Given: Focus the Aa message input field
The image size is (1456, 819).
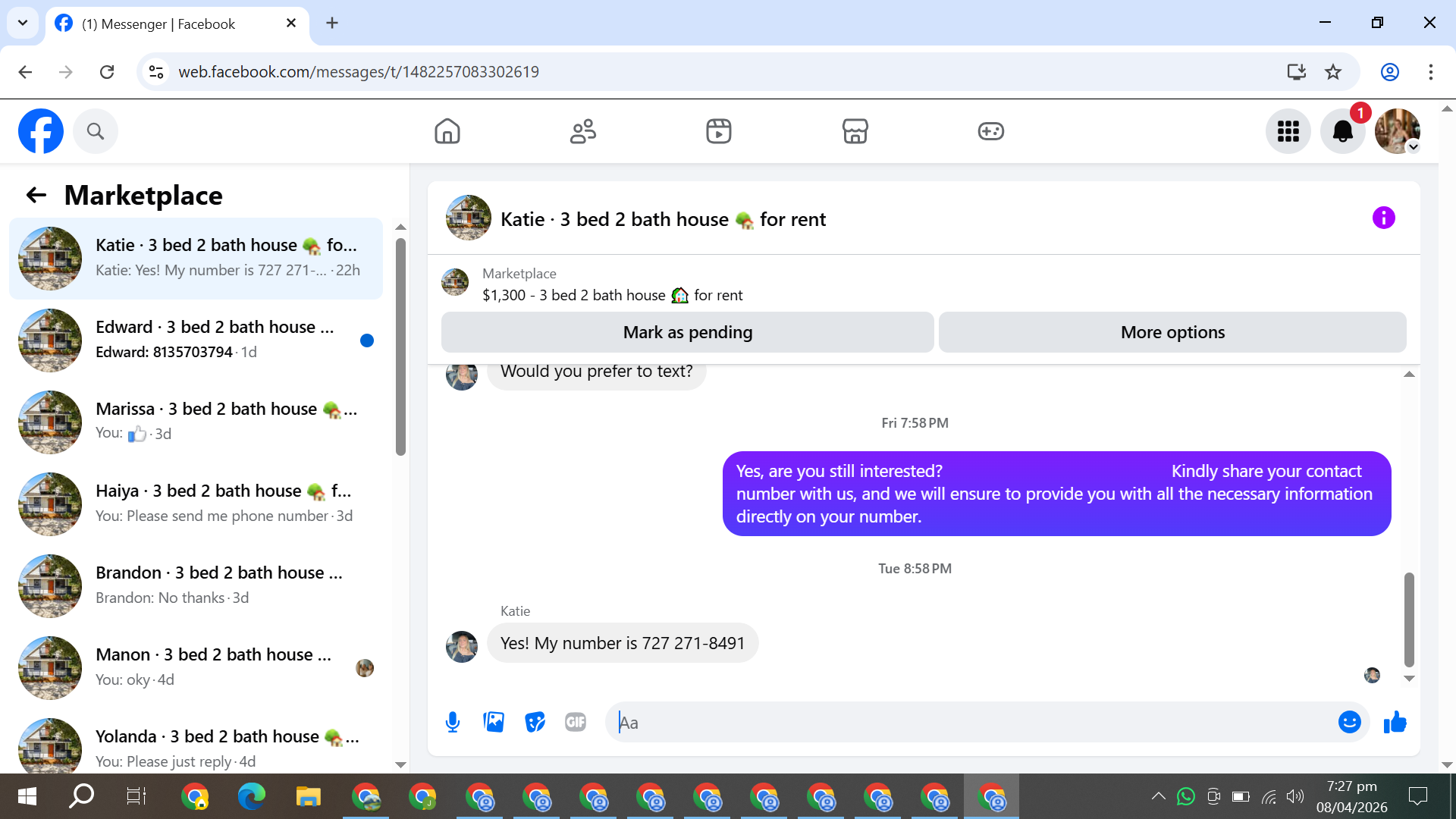Looking at the screenshot, I should [x=971, y=722].
